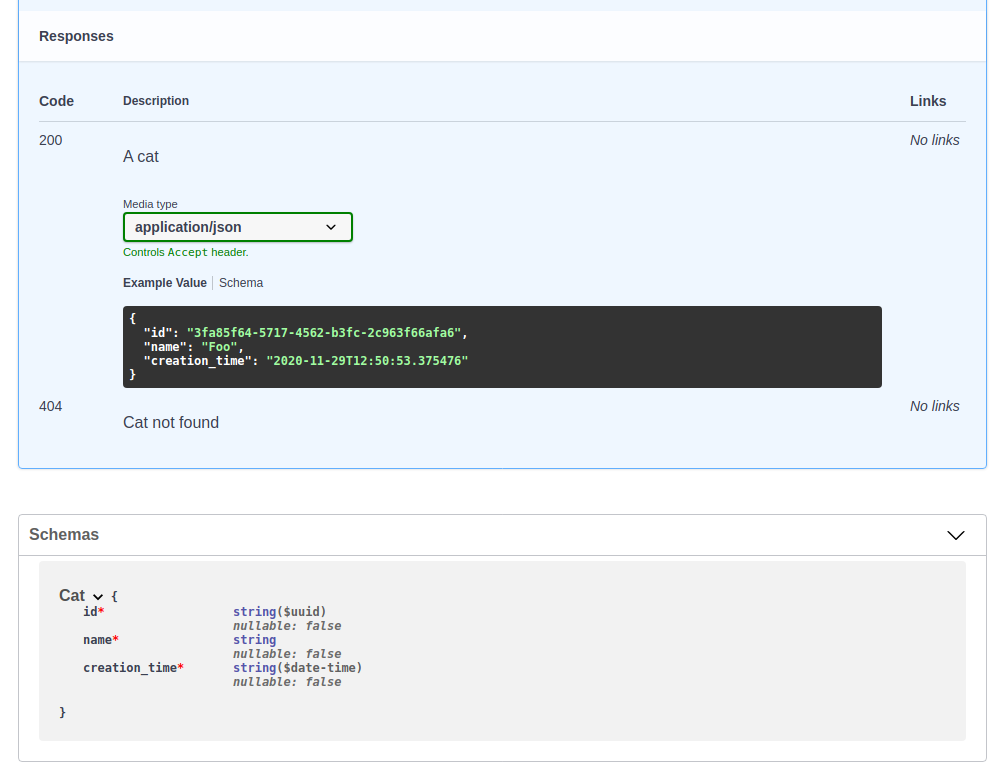The width and height of the screenshot is (992, 777).
Task: Click the 200 response code
Action: [50, 140]
